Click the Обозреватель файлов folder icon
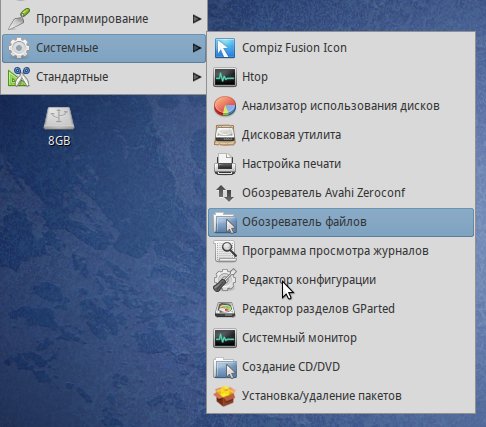 point(225,222)
